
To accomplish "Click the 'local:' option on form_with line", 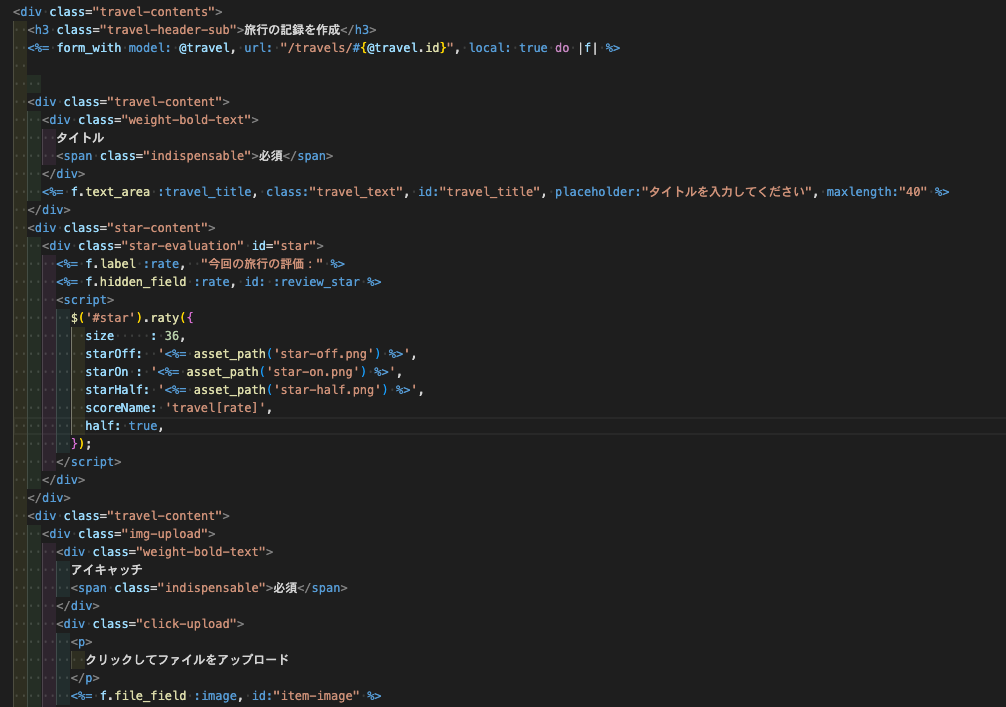I will tap(490, 47).
